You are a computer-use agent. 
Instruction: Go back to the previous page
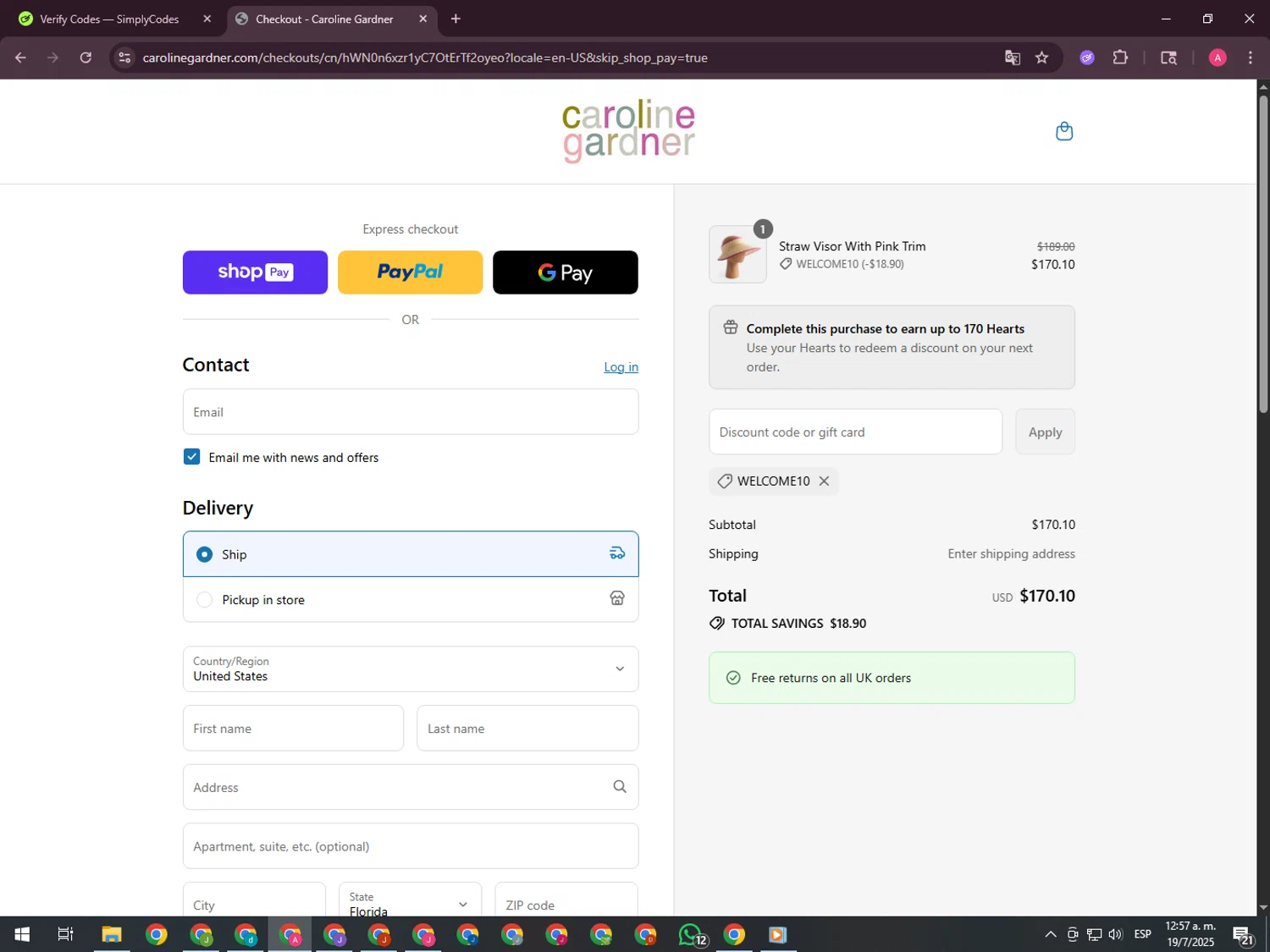(x=20, y=58)
